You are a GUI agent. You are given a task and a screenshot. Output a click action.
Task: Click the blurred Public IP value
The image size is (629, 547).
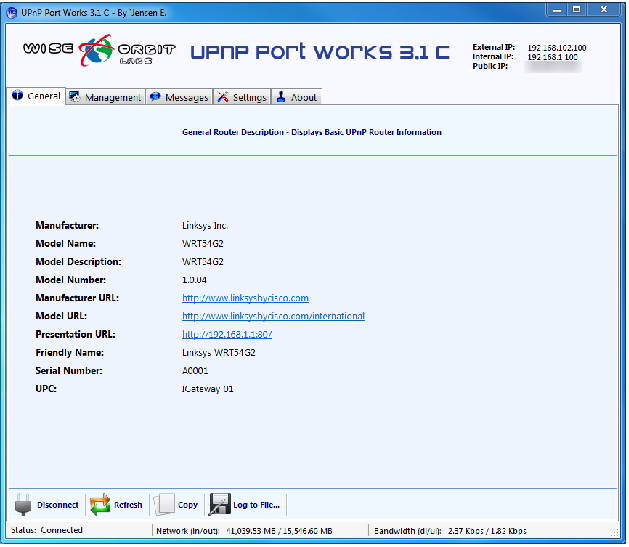click(553, 67)
